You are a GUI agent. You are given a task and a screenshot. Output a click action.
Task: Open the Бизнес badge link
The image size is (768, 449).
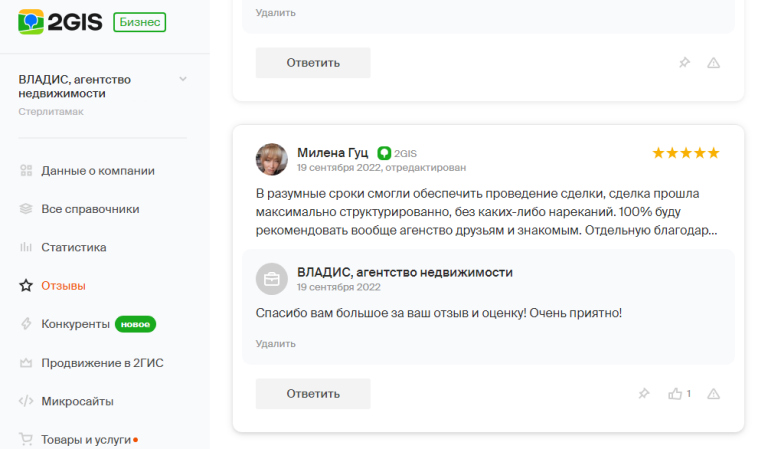[140, 22]
